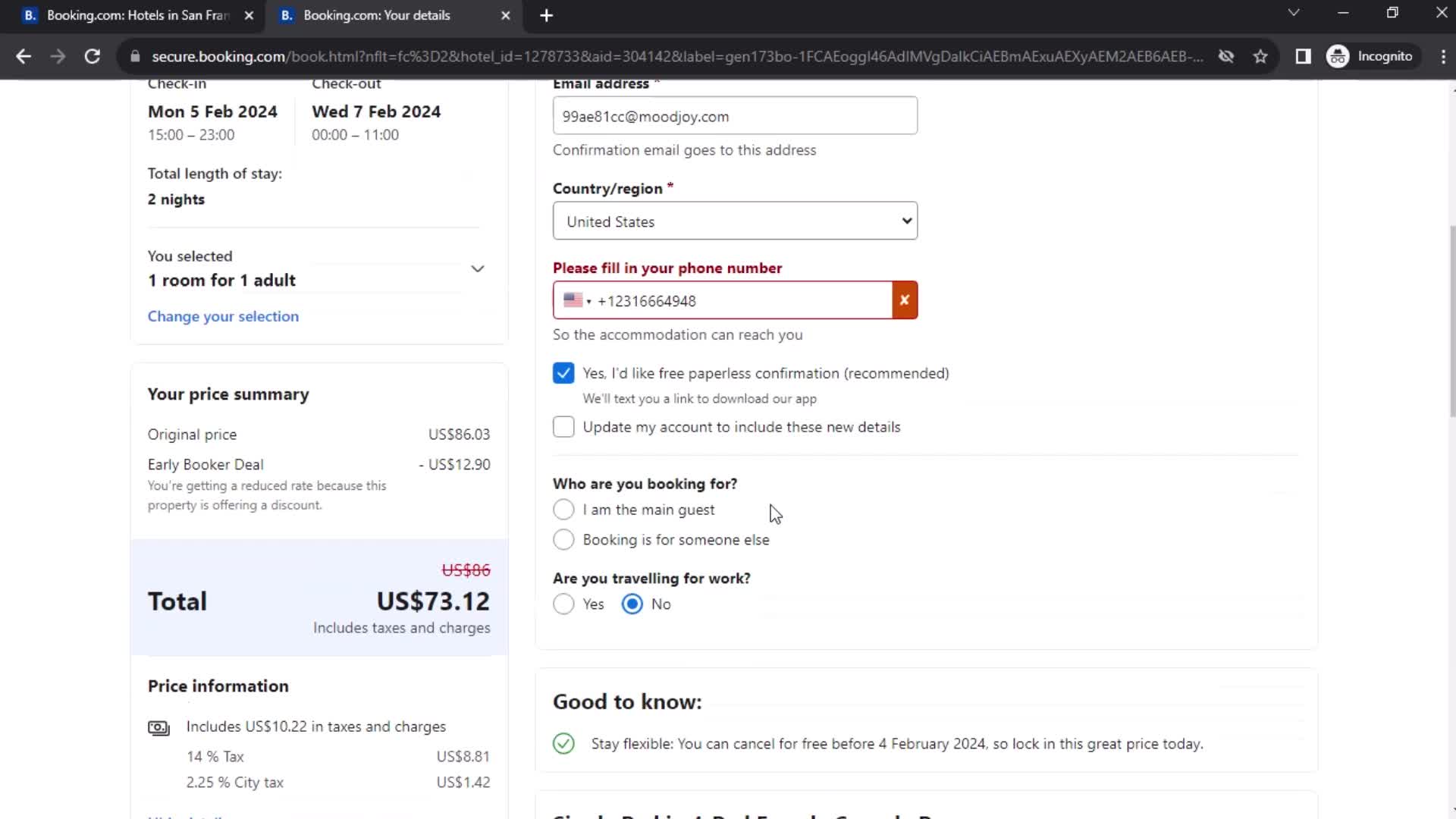Select 'I am the main guest' radio button
The image size is (1456, 819).
563,510
